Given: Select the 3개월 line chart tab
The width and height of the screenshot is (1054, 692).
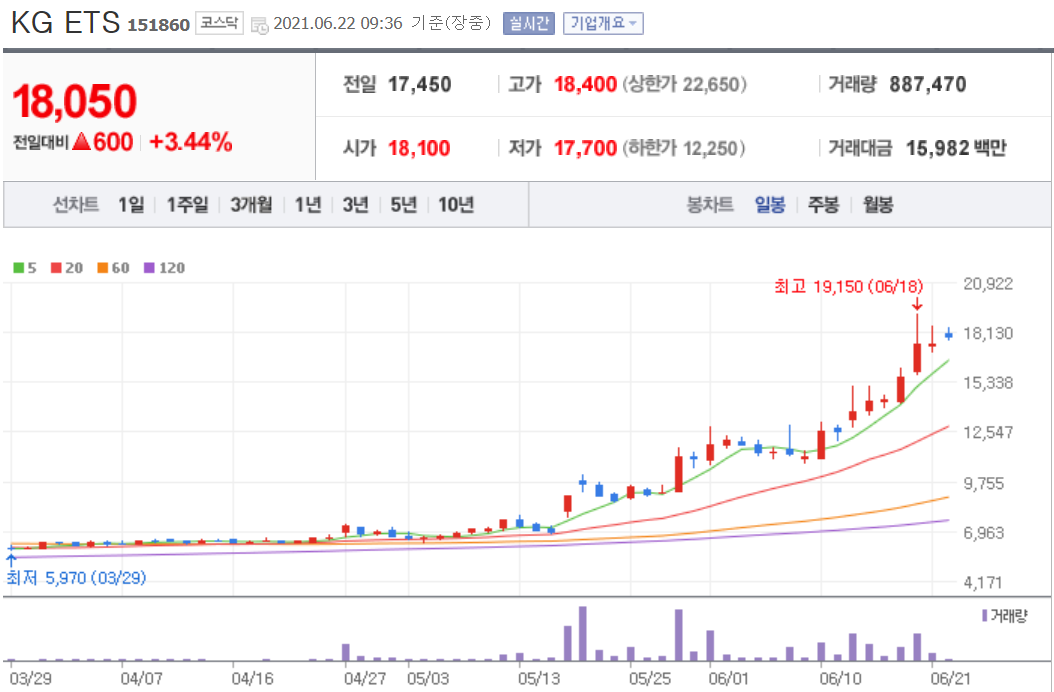Looking at the screenshot, I should coord(251,204).
